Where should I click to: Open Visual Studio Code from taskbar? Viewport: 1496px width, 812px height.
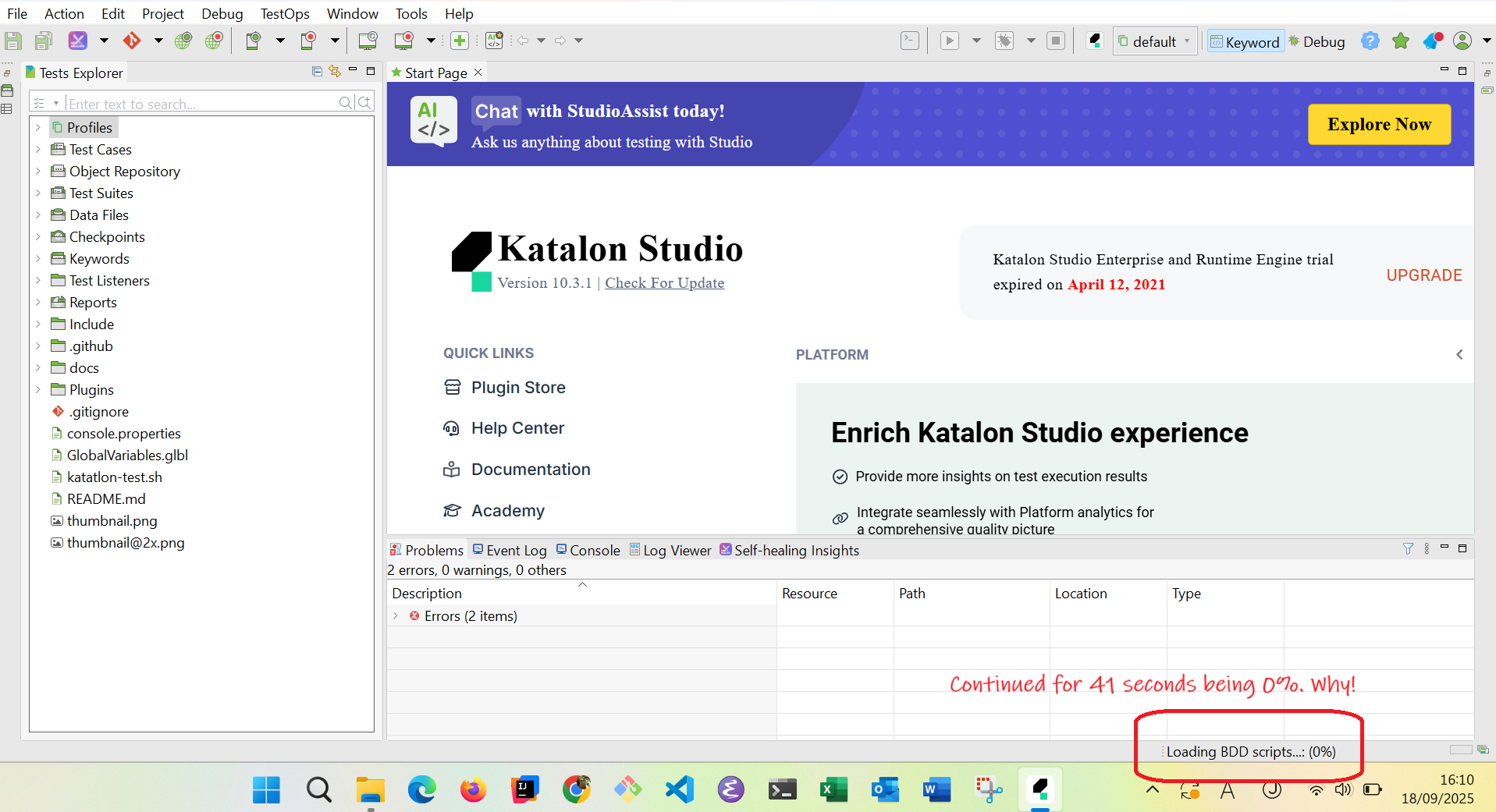click(680, 789)
